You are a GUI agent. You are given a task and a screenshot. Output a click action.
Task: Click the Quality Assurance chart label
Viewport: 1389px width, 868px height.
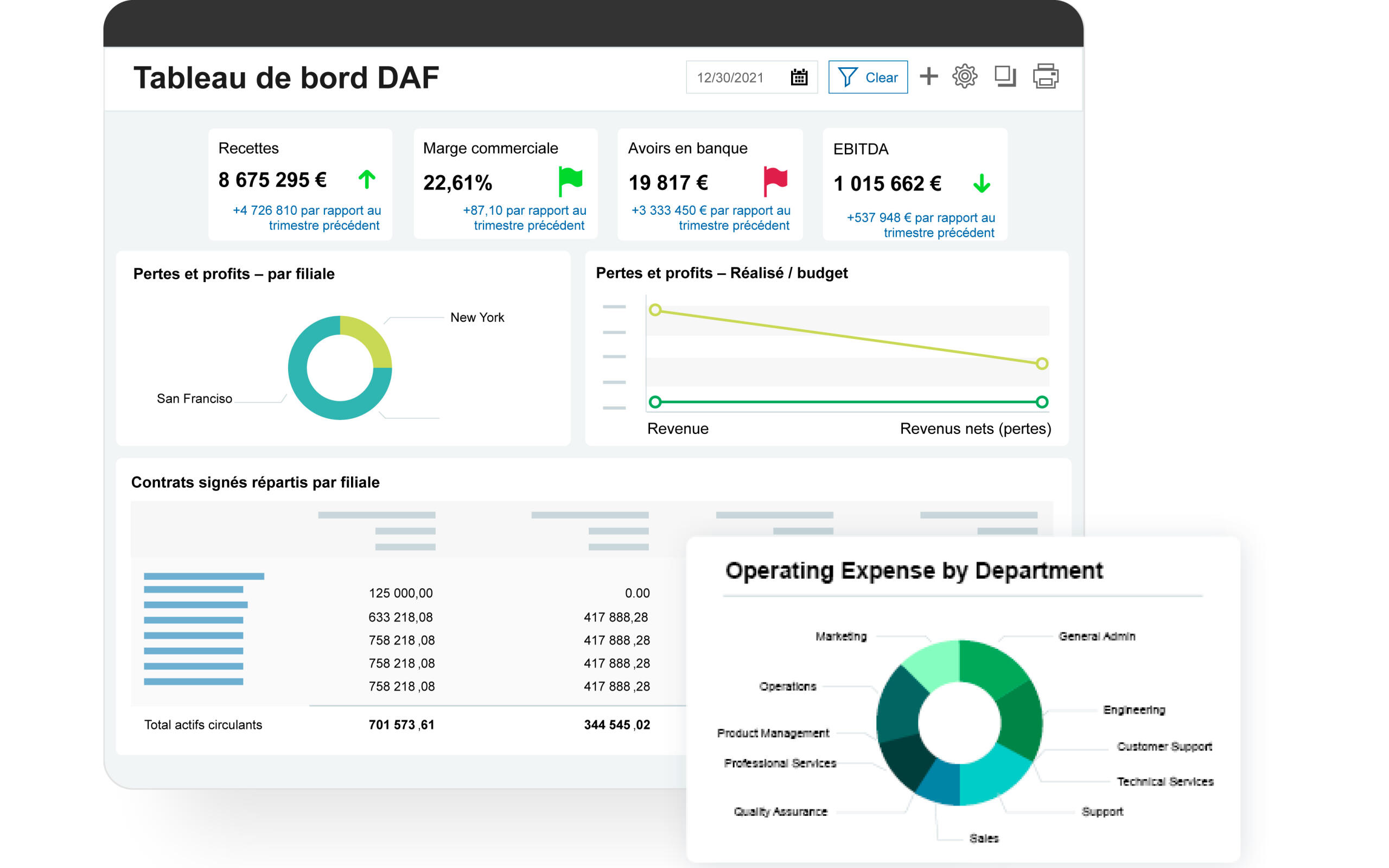[x=781, y=812]
